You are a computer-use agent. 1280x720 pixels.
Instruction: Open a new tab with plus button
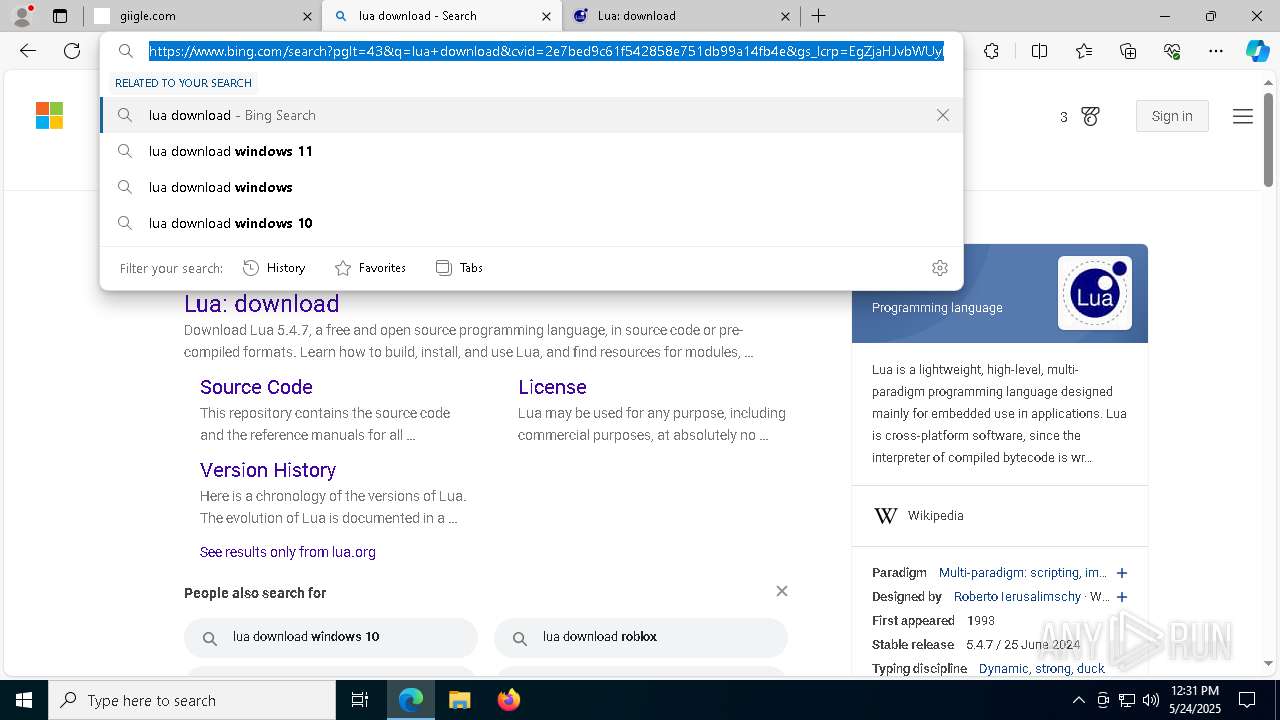pos(818,16)
